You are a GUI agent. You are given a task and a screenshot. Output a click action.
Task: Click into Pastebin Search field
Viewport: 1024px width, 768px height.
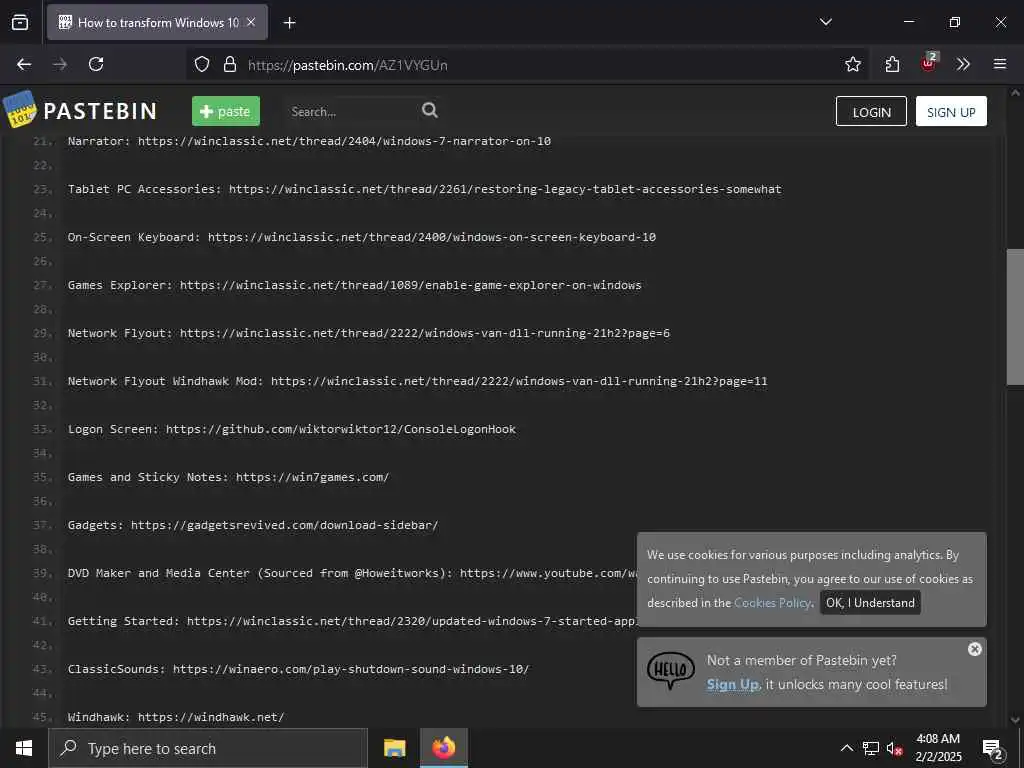click(x=351, y=112)
